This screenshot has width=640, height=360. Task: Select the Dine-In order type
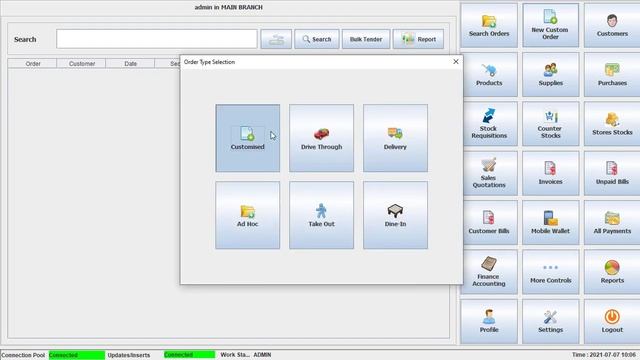tap(395, 215)
